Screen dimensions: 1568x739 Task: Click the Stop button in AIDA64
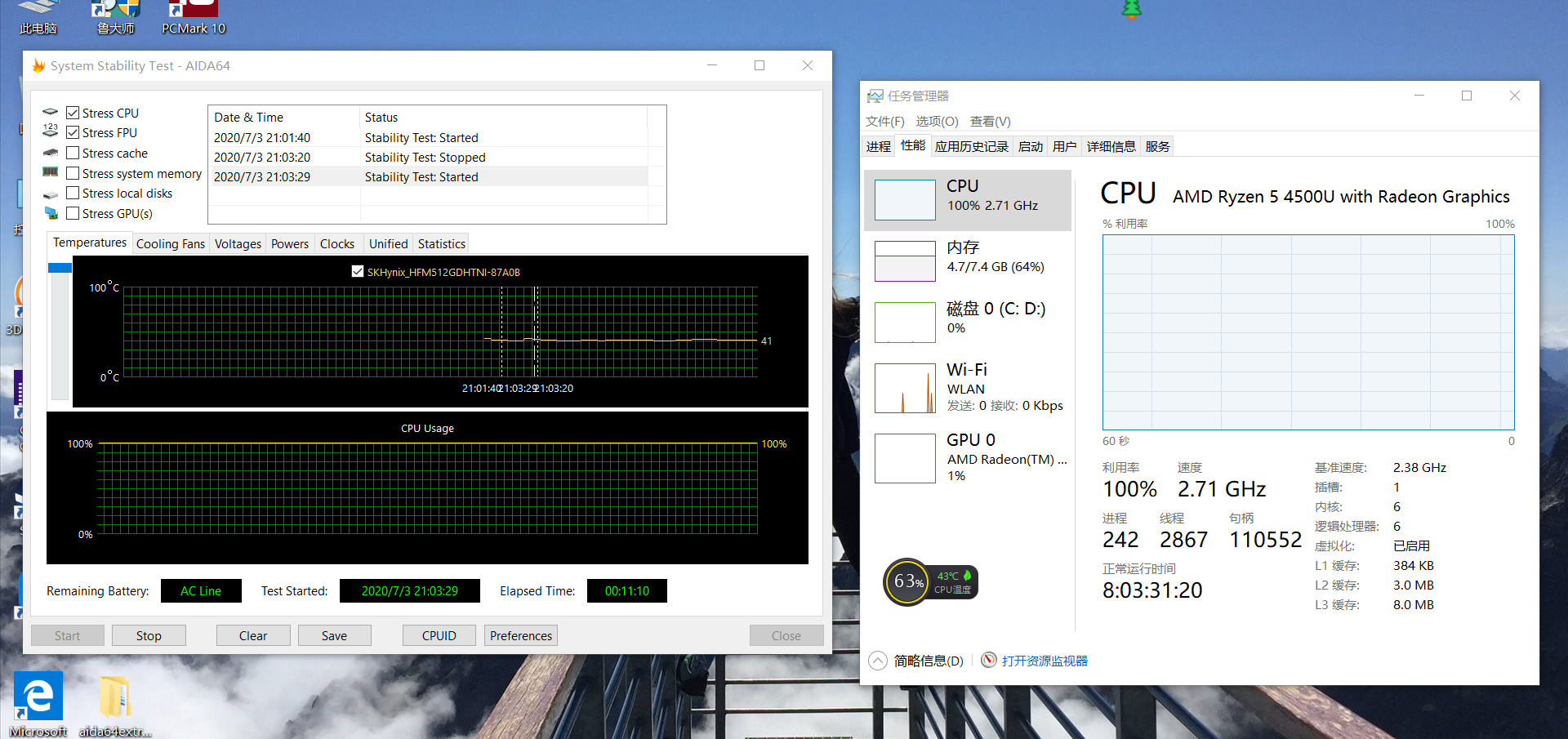tap(149, 635)
